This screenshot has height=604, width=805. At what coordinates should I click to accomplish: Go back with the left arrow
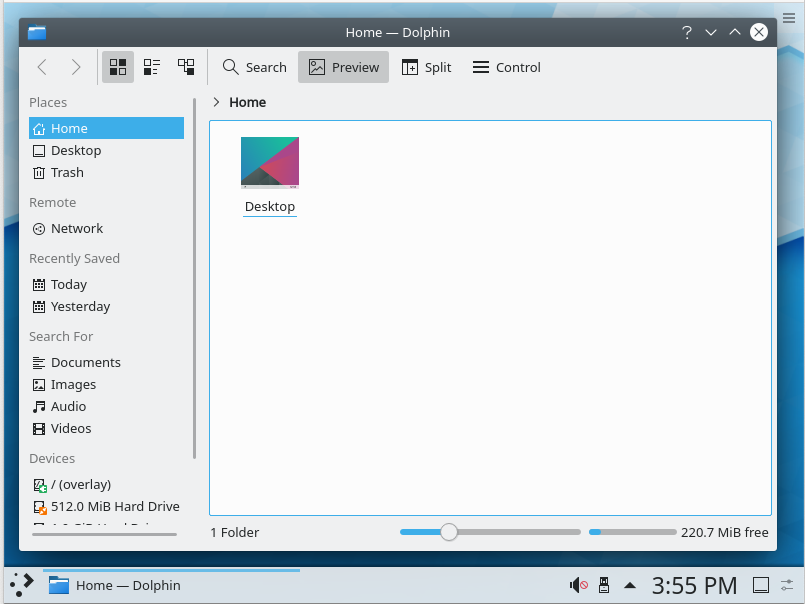tap(42, 67)
